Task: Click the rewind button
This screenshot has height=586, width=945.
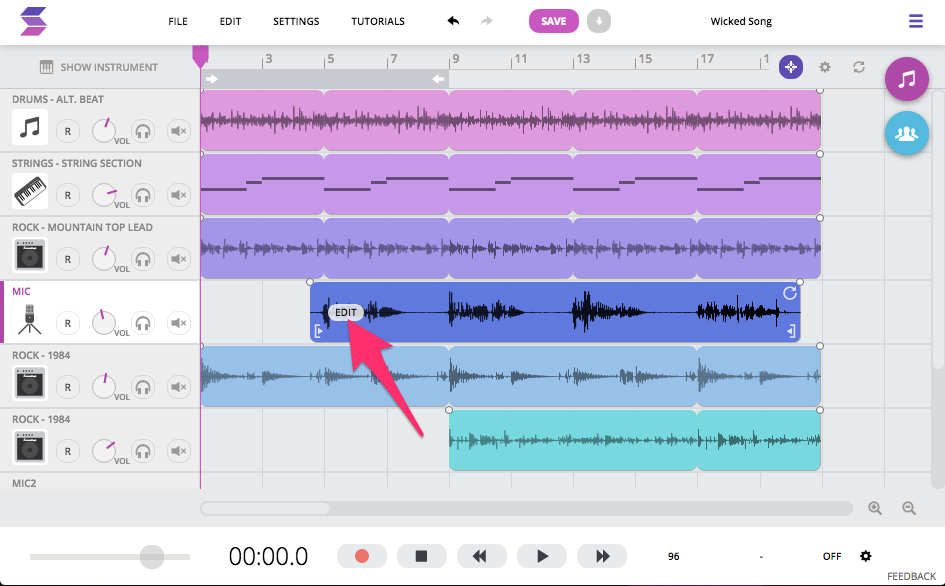Action: pos(482,556)
